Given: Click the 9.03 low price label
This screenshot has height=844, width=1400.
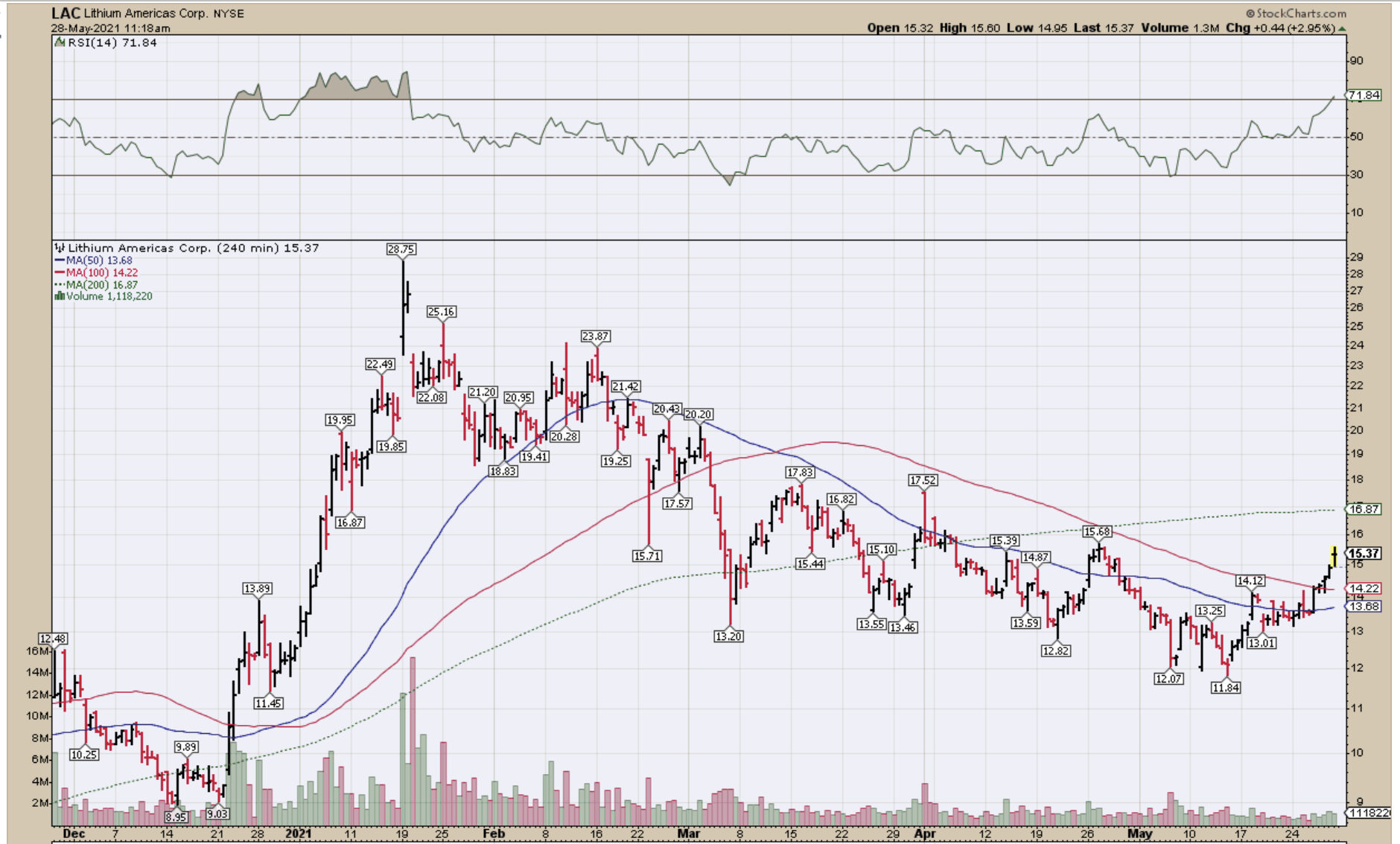Looking at the screenshot, I should tap(217, 814).
